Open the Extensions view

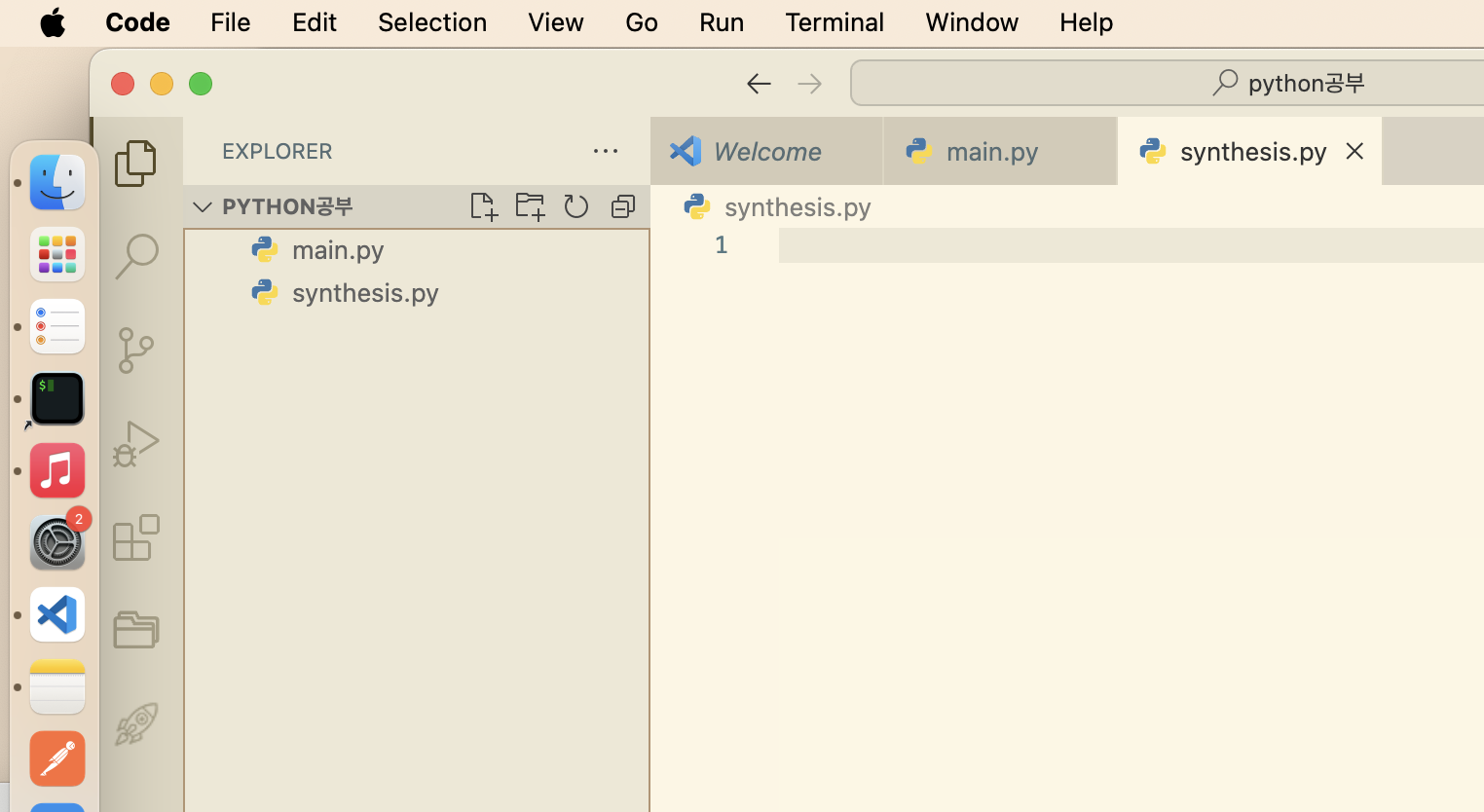pyautogui.click(x=136, y=537)
